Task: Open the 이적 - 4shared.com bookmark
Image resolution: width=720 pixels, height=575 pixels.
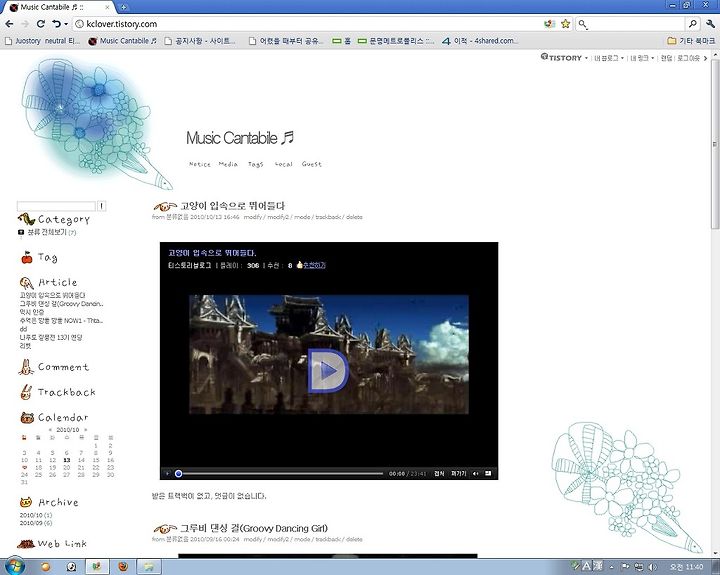Action: coord(480,41)
